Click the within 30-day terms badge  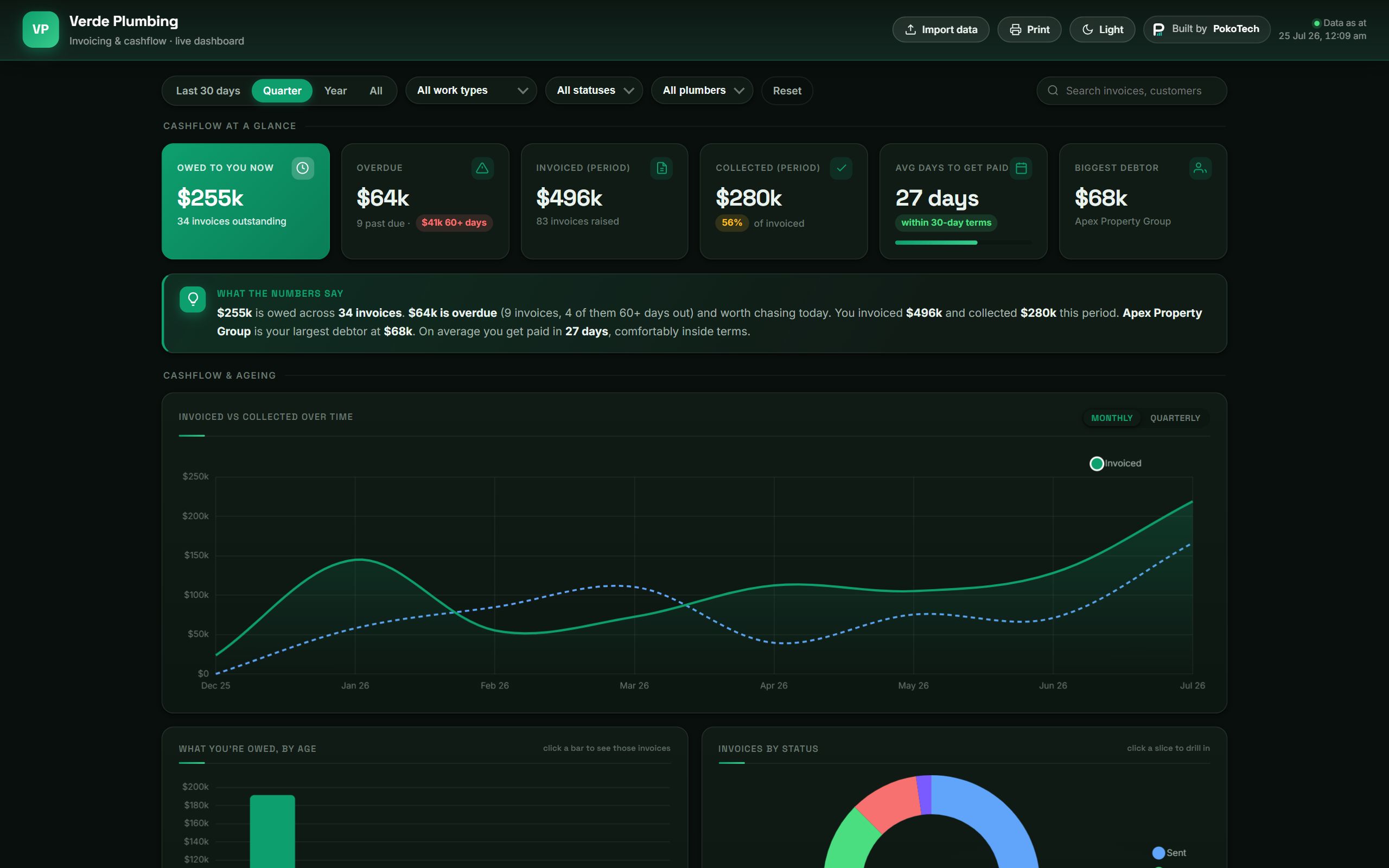tap(945, 223)
